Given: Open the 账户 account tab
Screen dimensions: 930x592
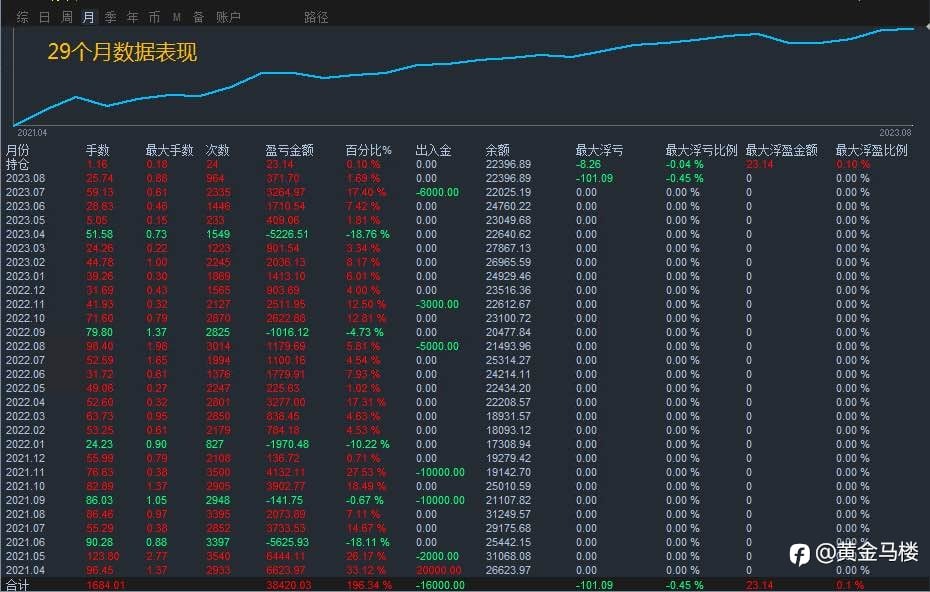Looking at the screenshot, I should (x=228, y=17).
